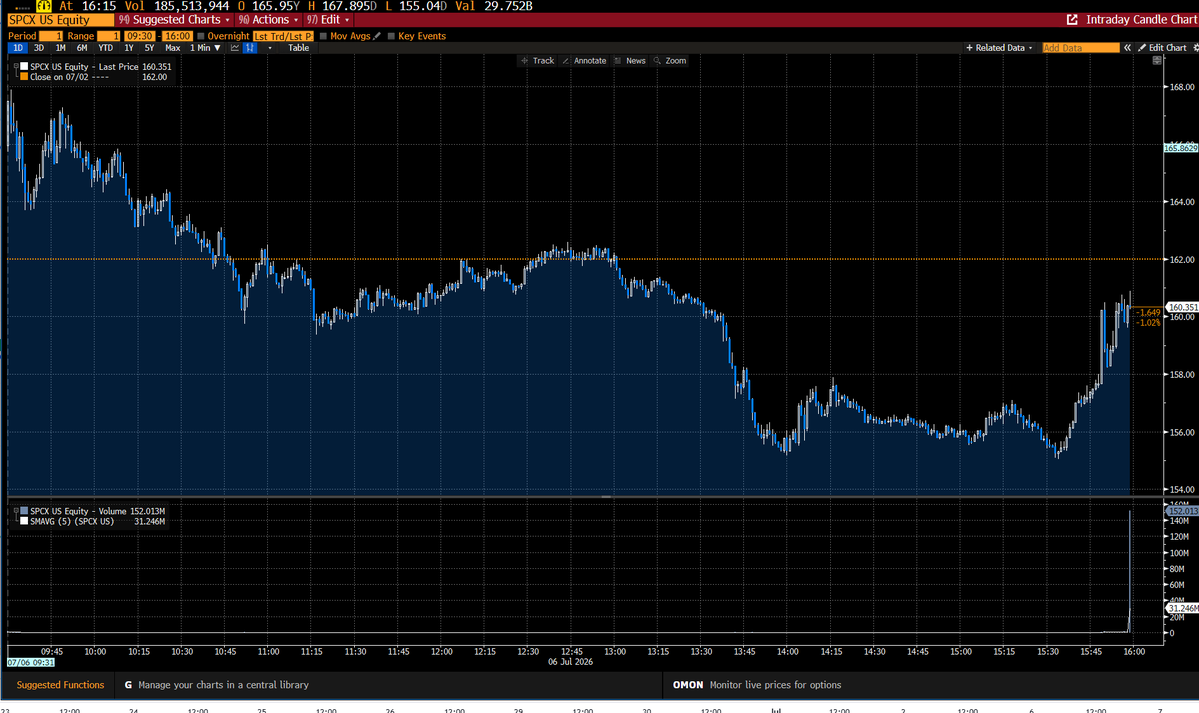Switch to line chart type icon
Viewport: 1199px width, 713px height.
coord(235,47)
